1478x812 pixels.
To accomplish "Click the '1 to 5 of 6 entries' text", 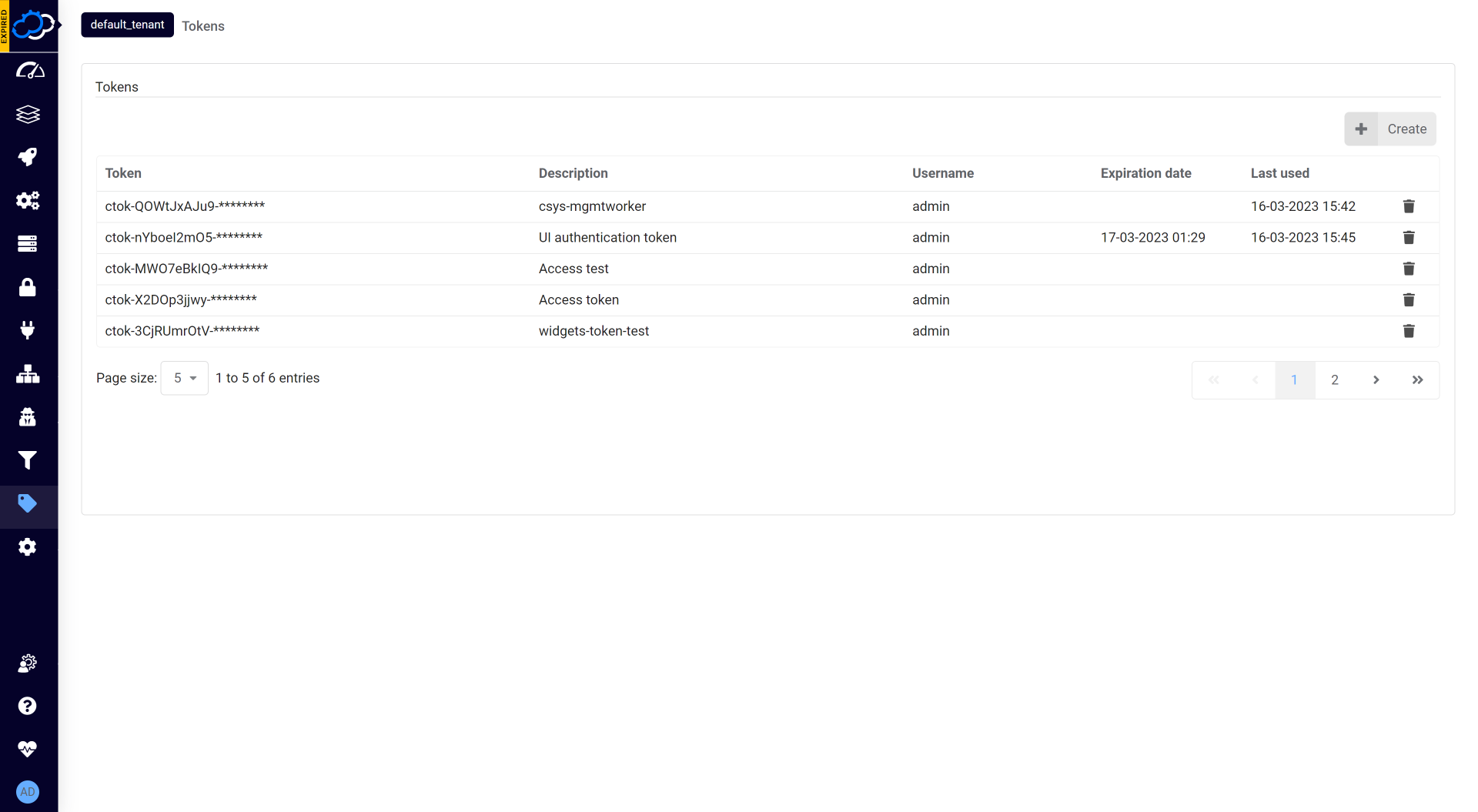I will pos(268,378).
